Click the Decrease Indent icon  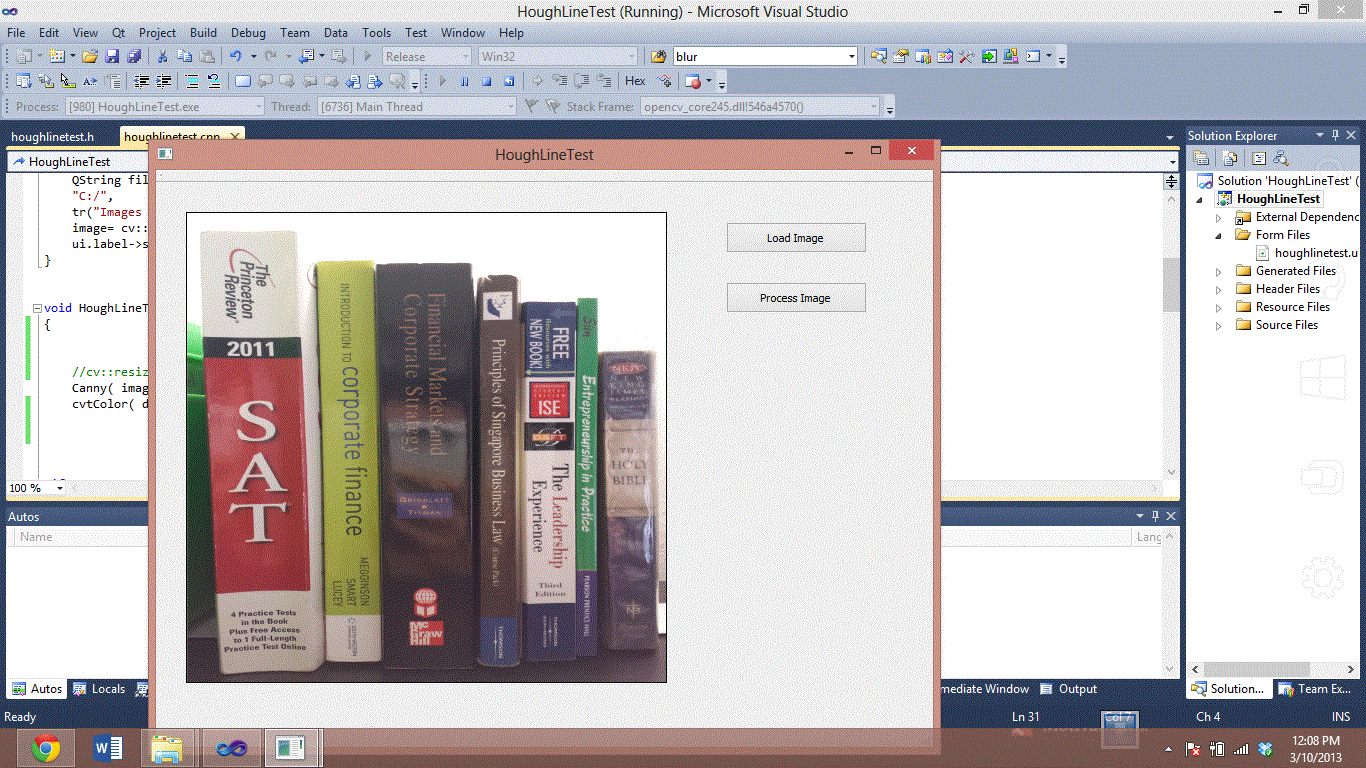(142, 81)
